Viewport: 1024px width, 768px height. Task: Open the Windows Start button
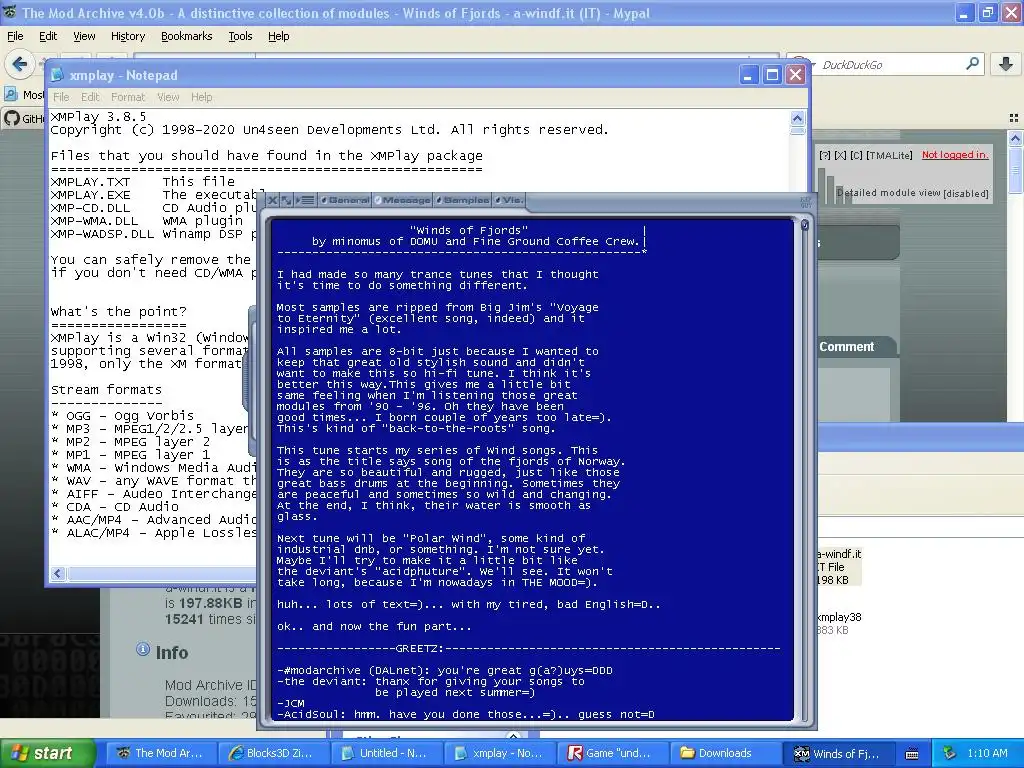click(x=48, y=753)
